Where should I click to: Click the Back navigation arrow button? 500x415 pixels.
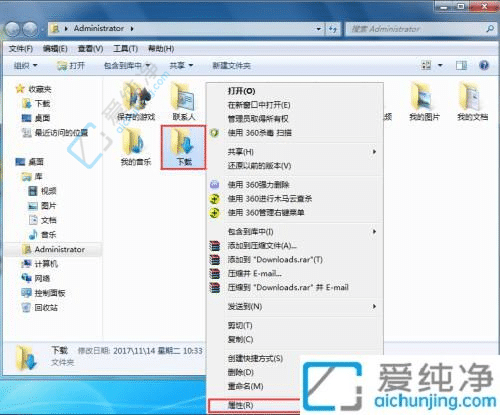(13, 29)
